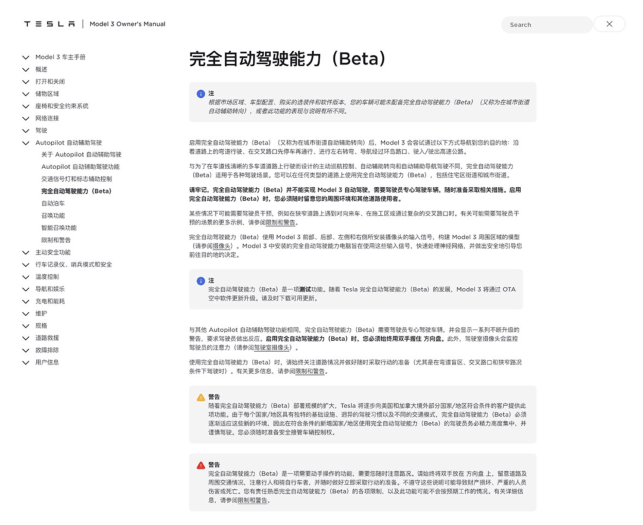Click the Autopilot 自动辅助驾驶 section label
643x525 pixels.
68,143
